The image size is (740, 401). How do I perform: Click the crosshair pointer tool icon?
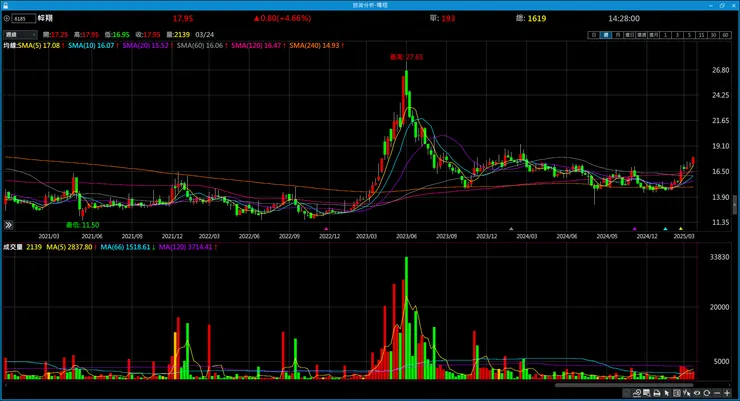point(687,393)
